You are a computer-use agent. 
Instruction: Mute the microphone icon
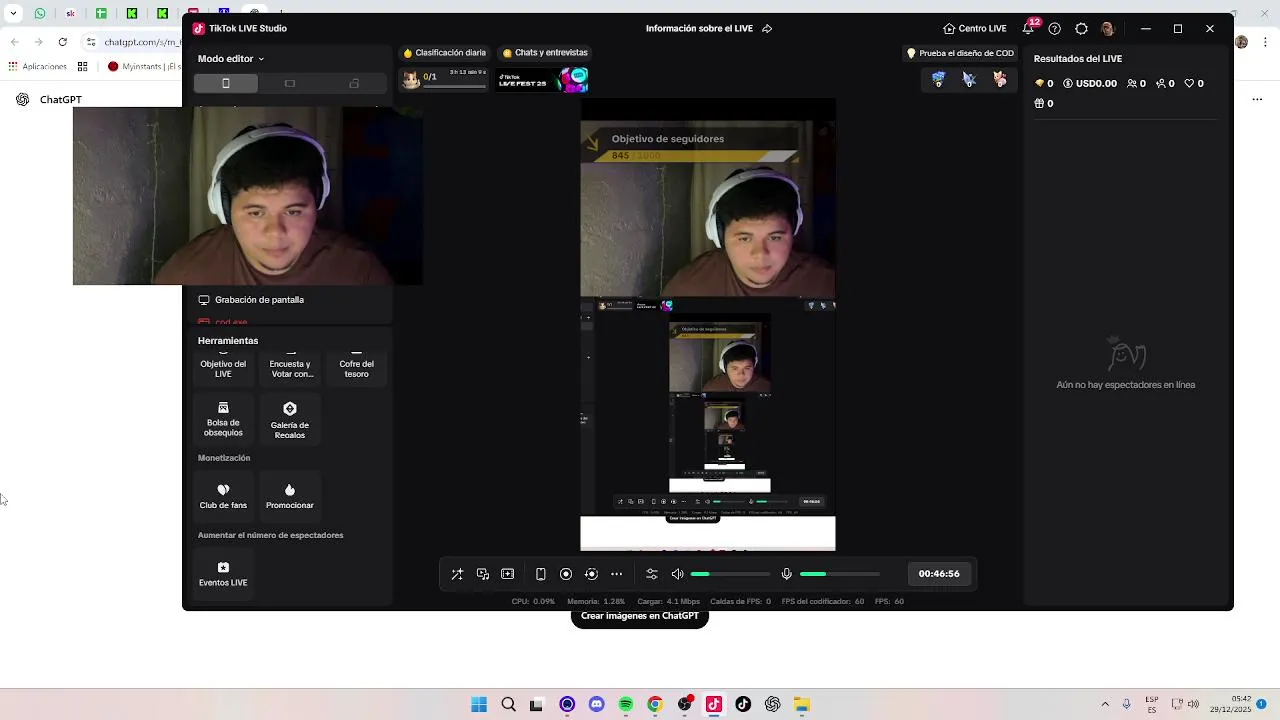pyautogui.click(x=787, y=574)
